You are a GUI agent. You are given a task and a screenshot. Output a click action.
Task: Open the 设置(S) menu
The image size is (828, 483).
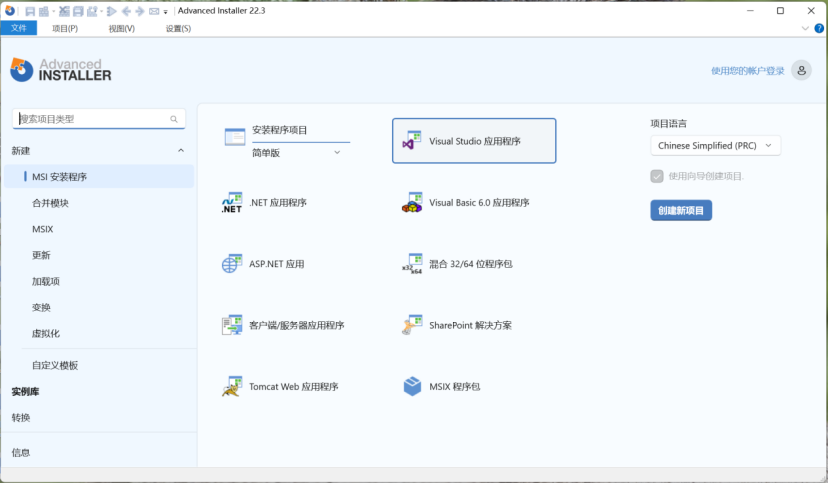click(178, 29)
